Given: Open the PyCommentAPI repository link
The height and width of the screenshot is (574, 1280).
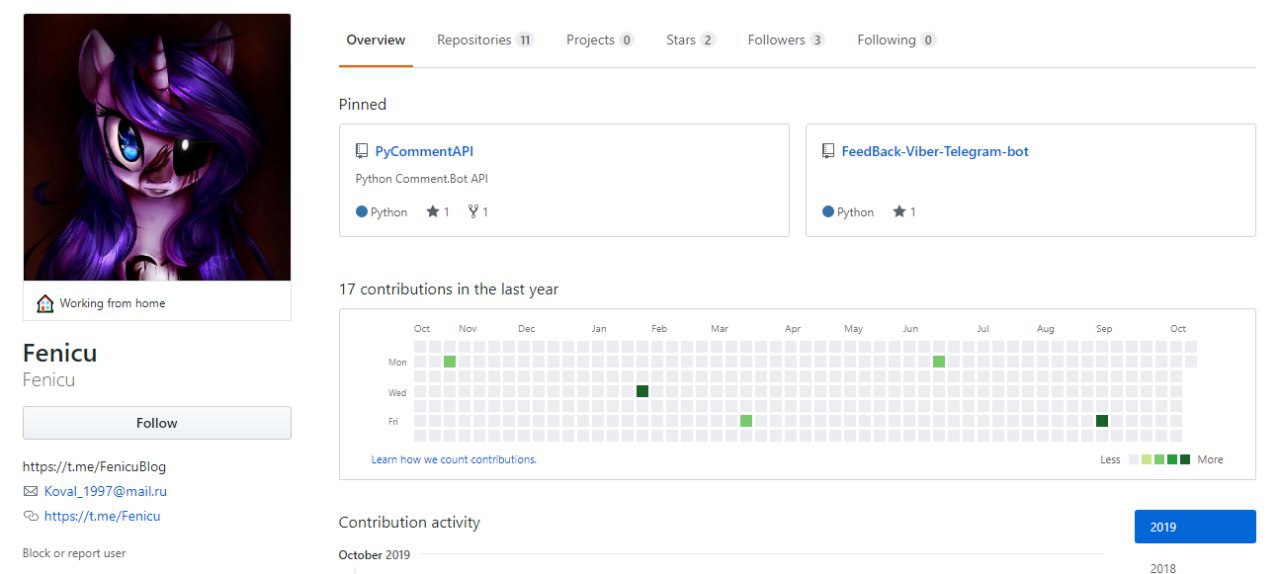Looking at the screenshot, I should tap(424, 152).
